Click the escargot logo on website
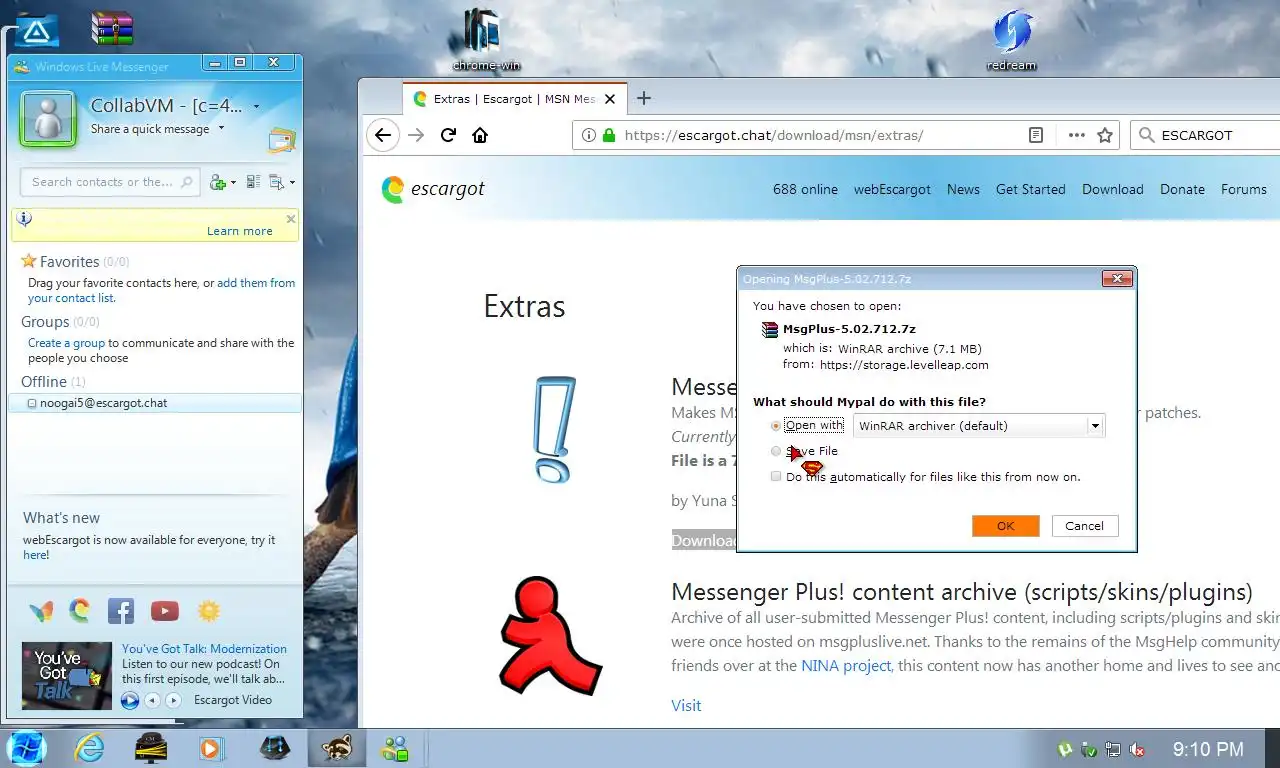This screenshot has width=1280, height=768. click(433, 189)
